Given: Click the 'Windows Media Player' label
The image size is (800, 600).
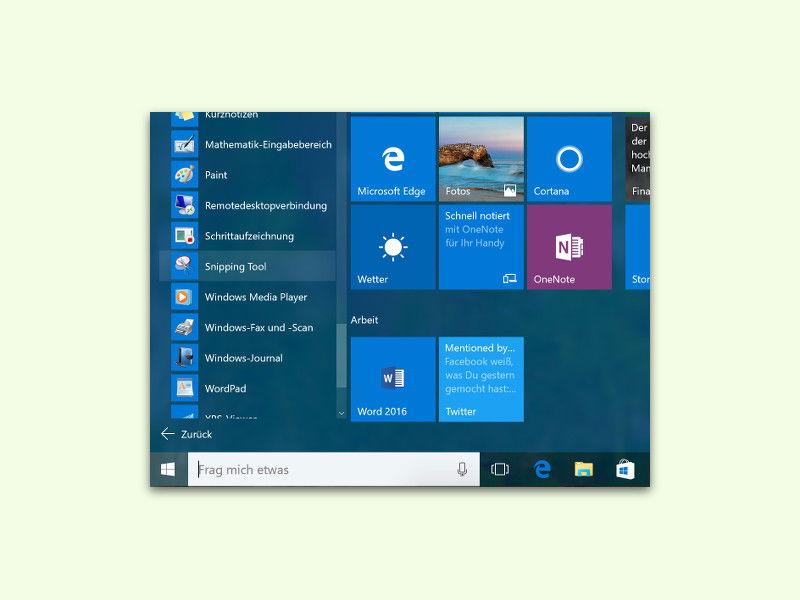Looking at the screenshot, I should click(256, 297).
